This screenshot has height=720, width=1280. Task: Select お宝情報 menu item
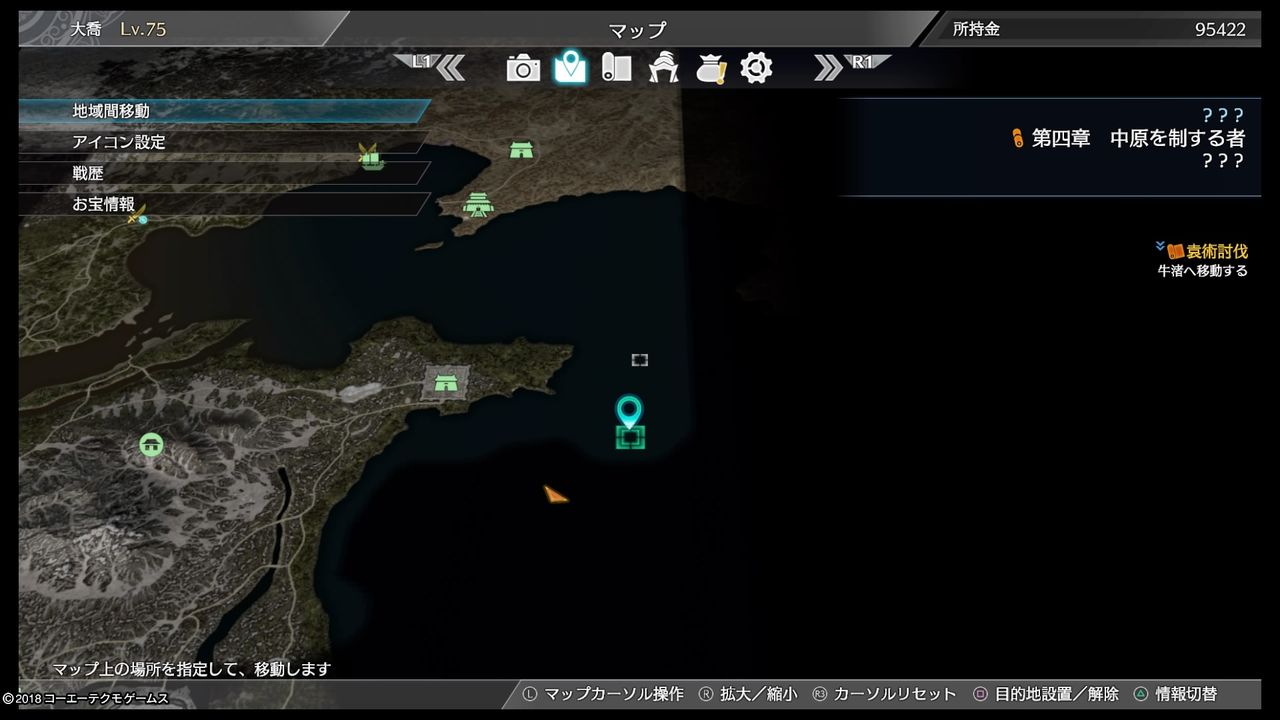225,204
